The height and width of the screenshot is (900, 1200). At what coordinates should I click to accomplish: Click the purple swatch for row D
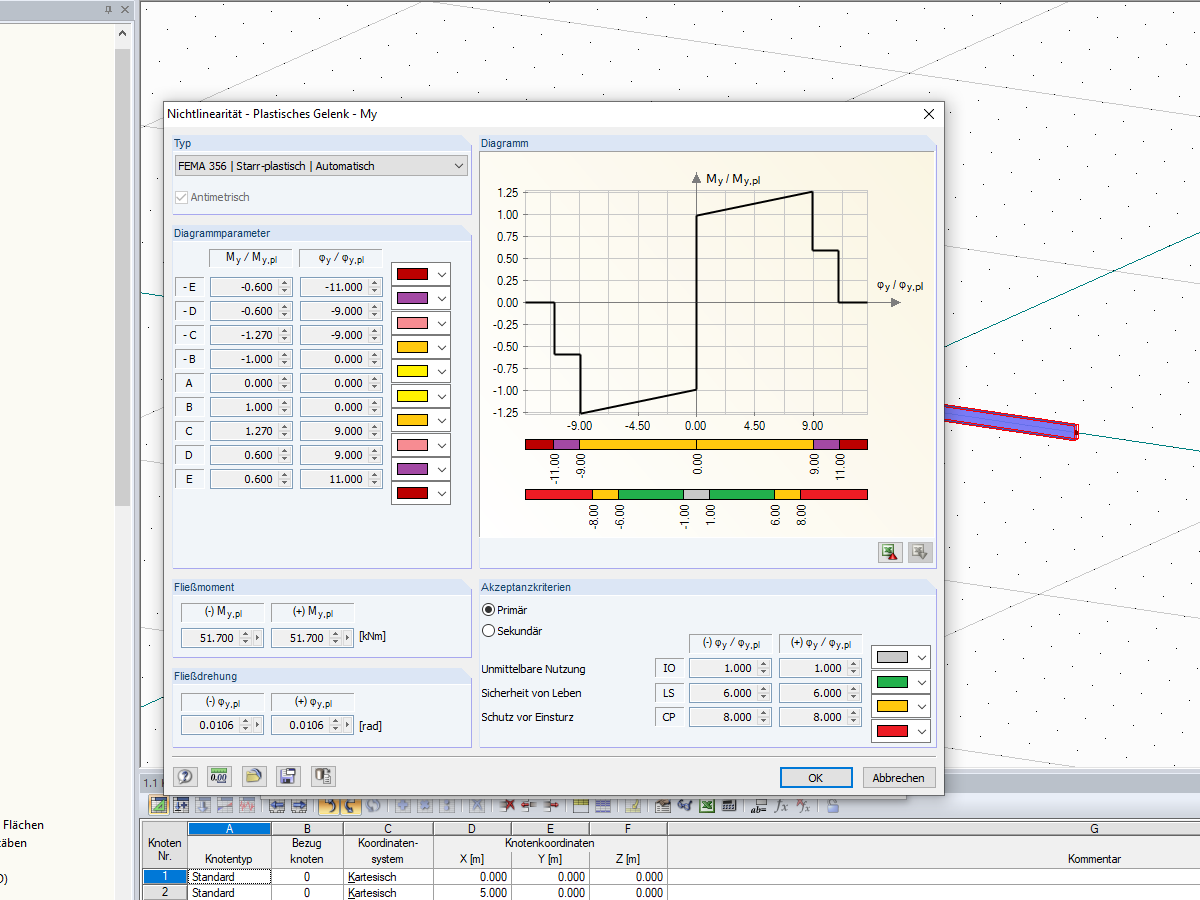(x=412, y=468)
